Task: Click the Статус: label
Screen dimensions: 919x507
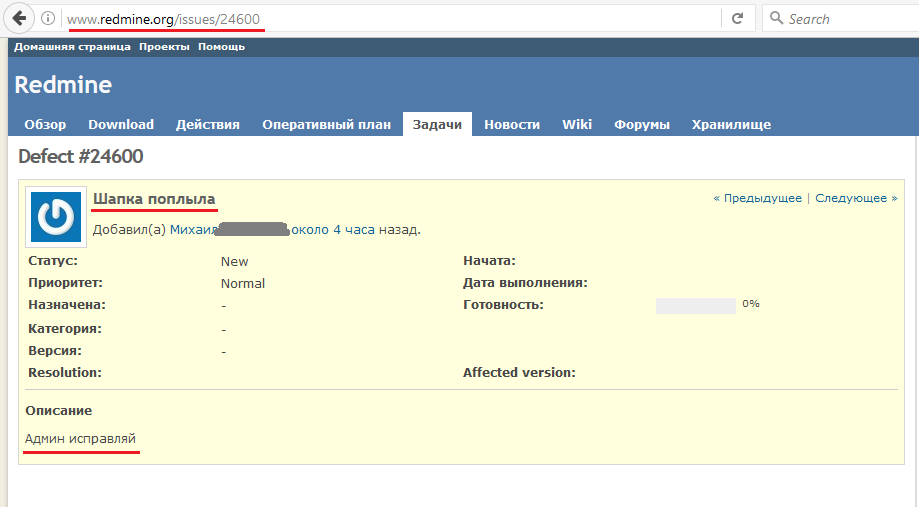Action: click(53, 261)
